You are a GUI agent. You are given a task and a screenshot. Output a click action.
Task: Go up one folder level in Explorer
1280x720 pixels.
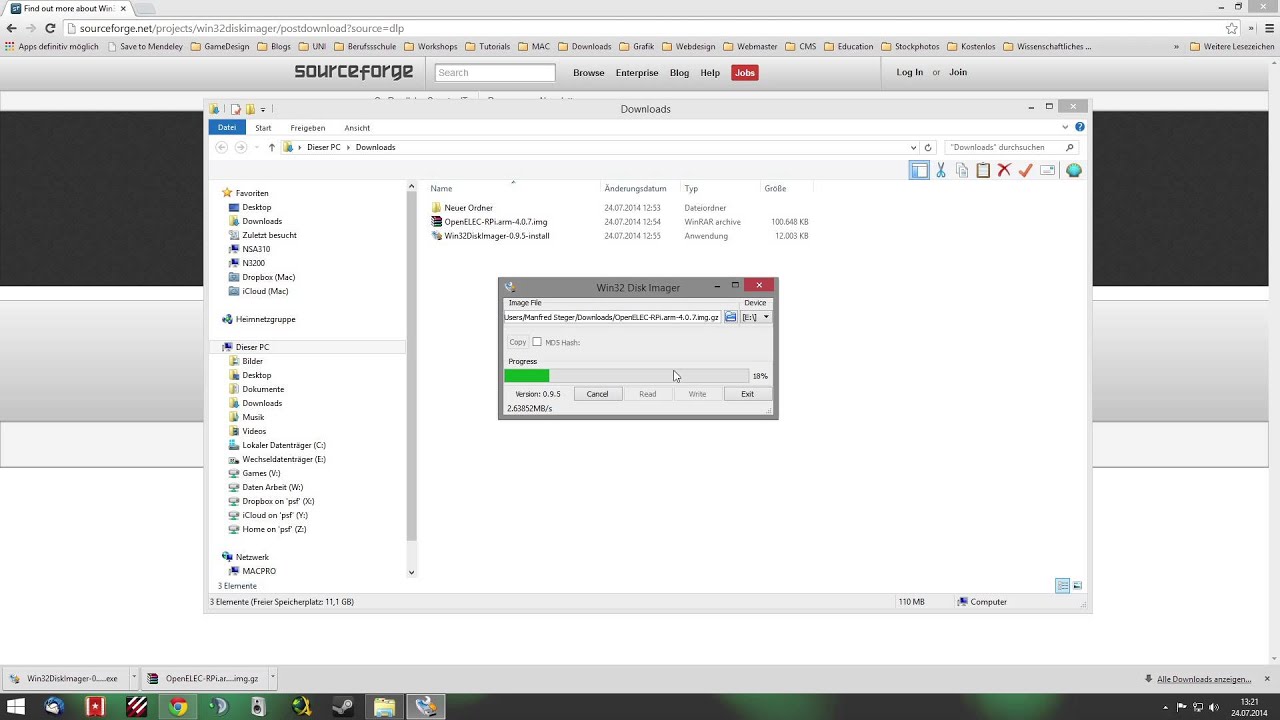(271, 147)
